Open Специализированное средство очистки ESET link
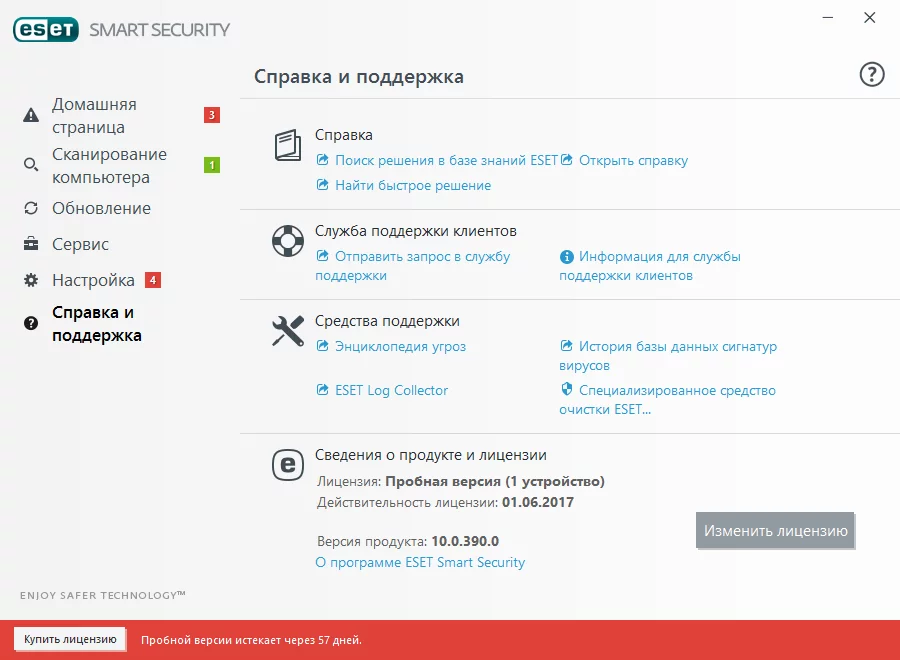 coord(668,399)
